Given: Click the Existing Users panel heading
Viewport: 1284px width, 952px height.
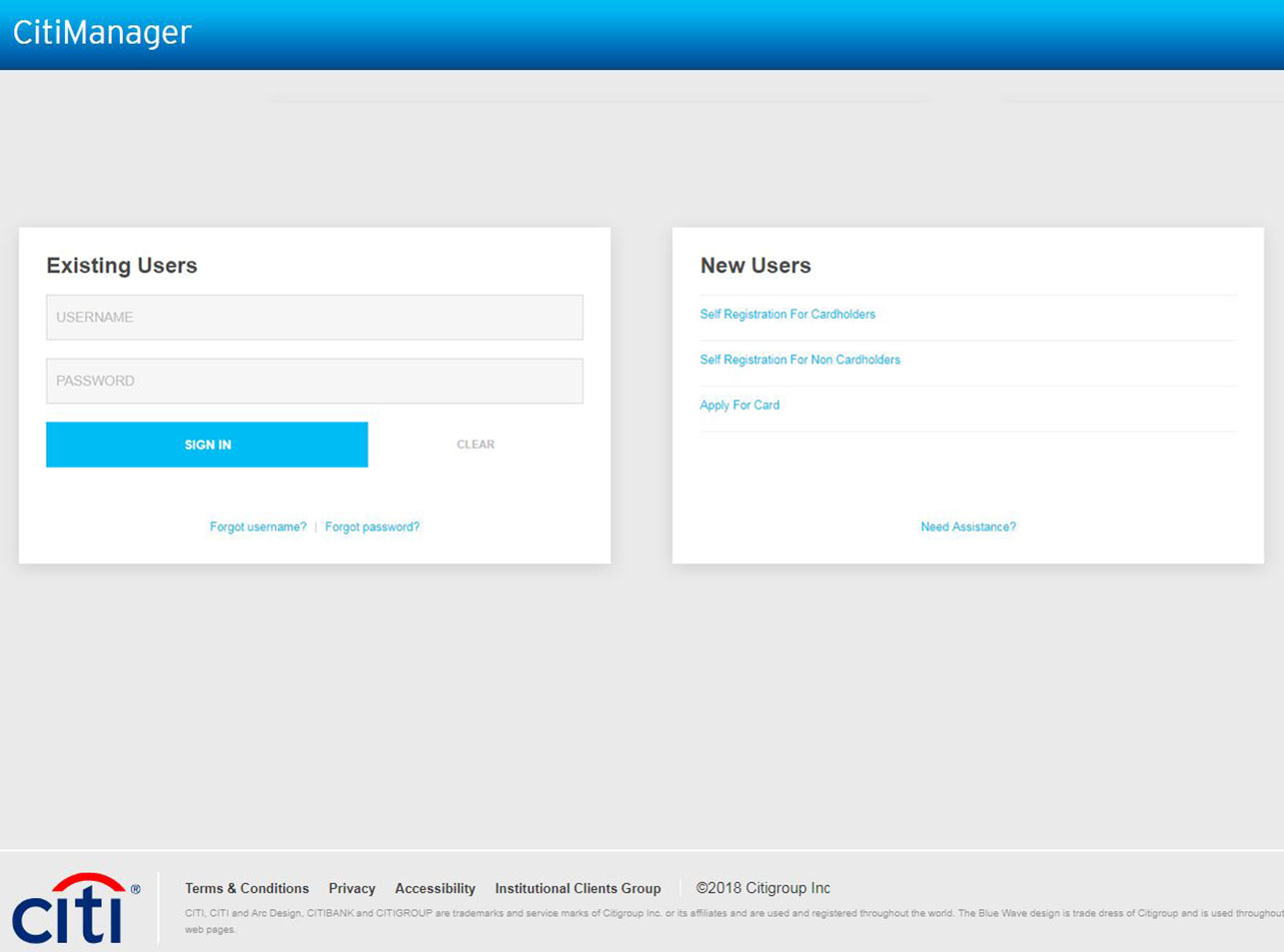Looking at the screenshot, I should (x=121, y=266).
